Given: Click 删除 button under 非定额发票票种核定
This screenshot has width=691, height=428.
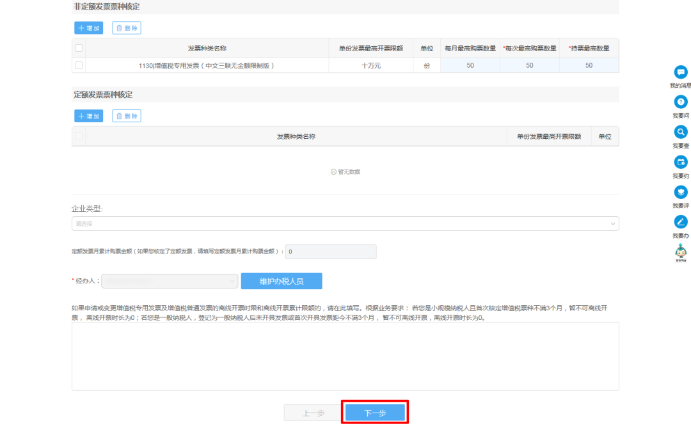Looking at the screenshot, I should pyautogui.click(x=126, y=28).
